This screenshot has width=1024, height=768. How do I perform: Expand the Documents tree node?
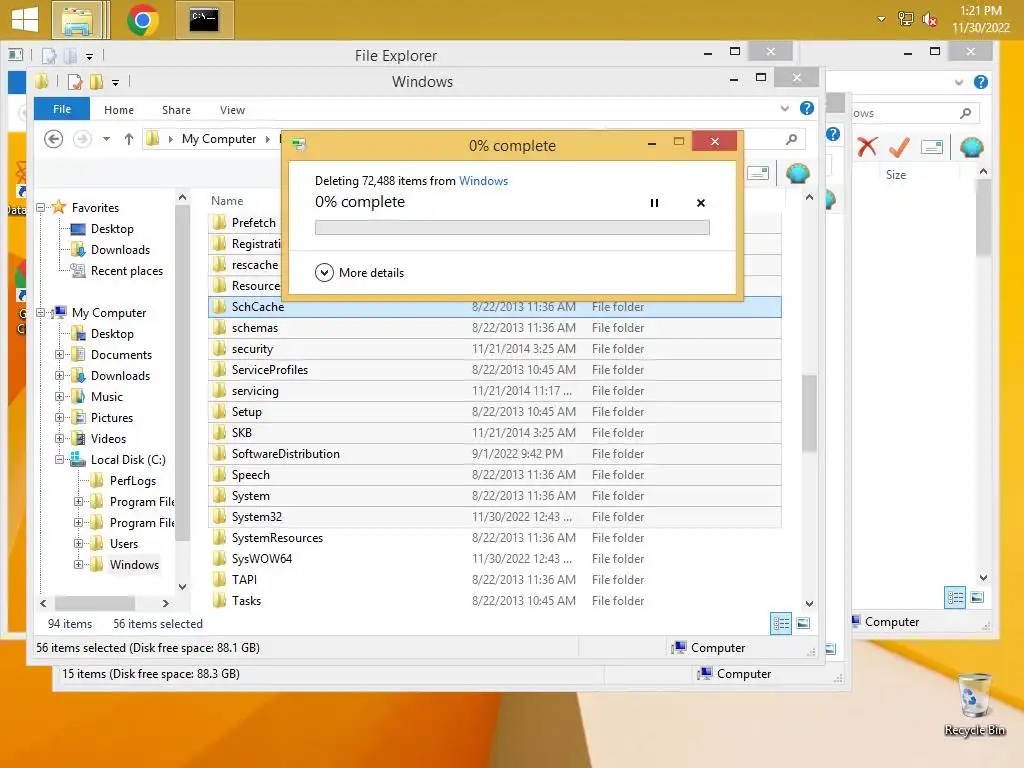tap(59, 355)
